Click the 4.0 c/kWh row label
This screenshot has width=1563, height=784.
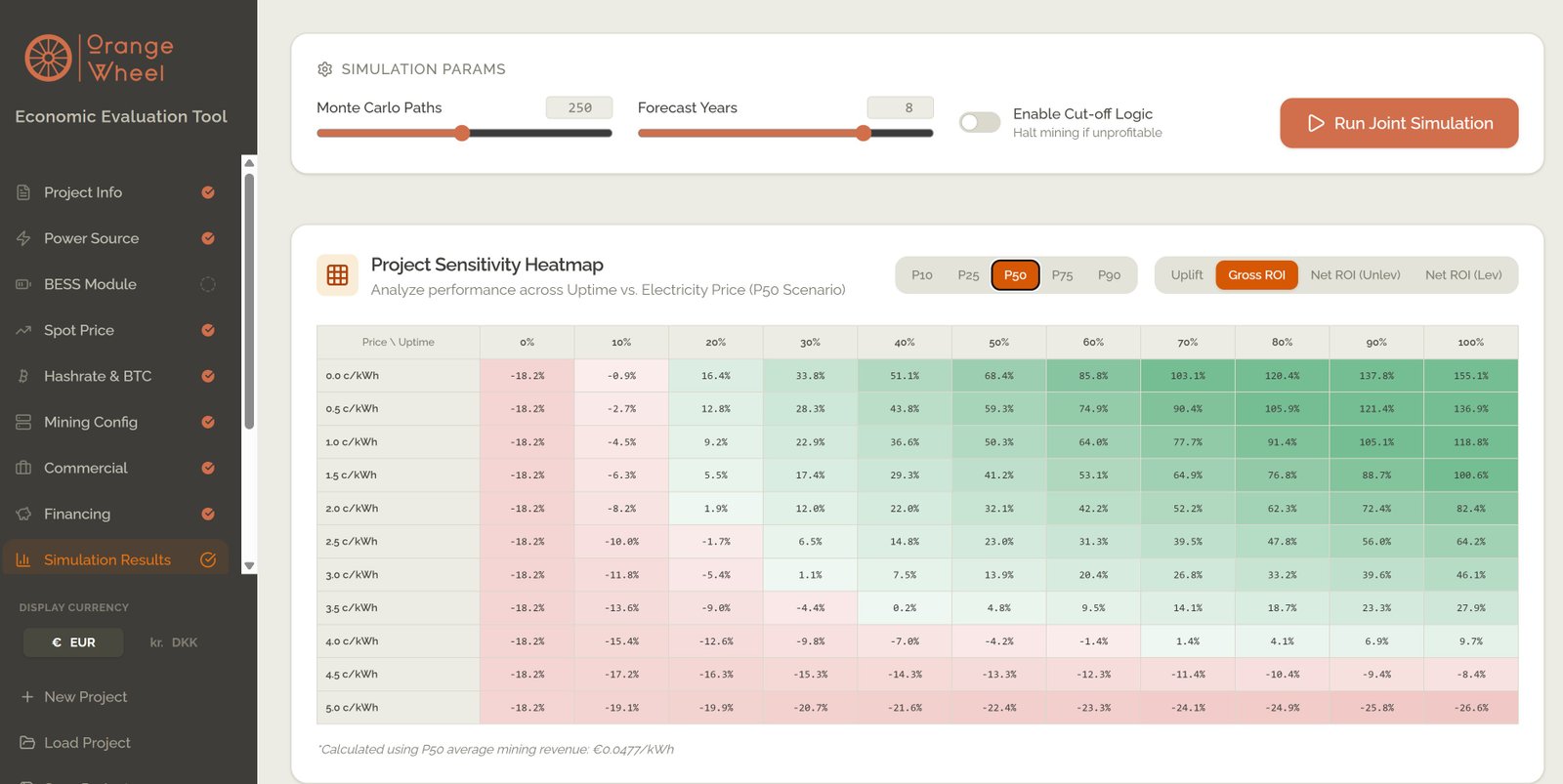pyautogui.click(x=399, y=641)
